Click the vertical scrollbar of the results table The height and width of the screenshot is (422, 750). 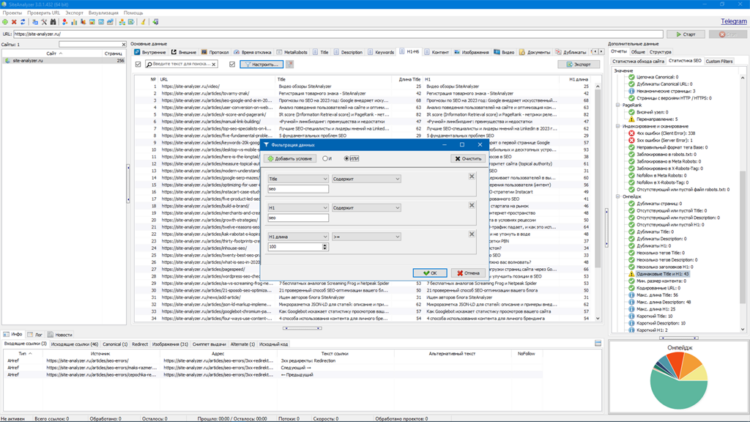[x=598, y=177]
